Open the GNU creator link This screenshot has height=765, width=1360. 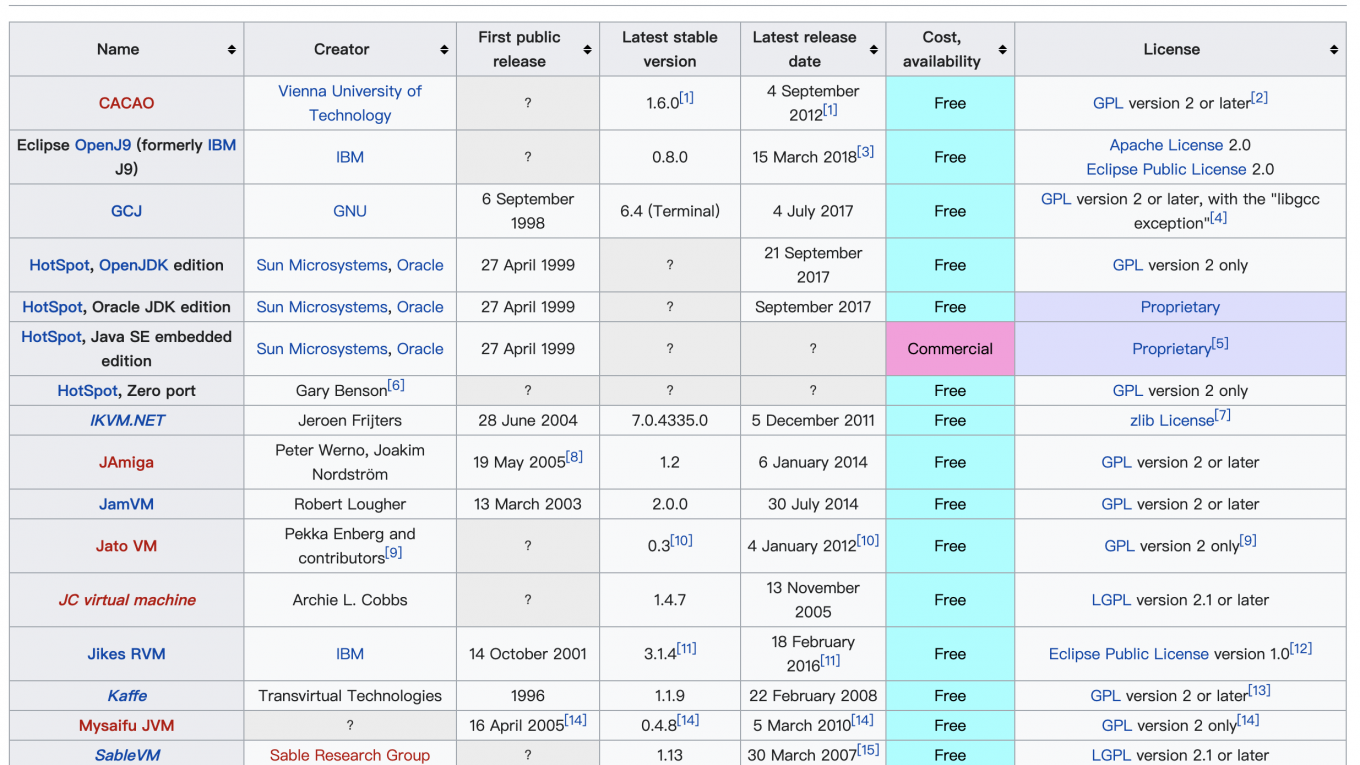tap(349, 211)
